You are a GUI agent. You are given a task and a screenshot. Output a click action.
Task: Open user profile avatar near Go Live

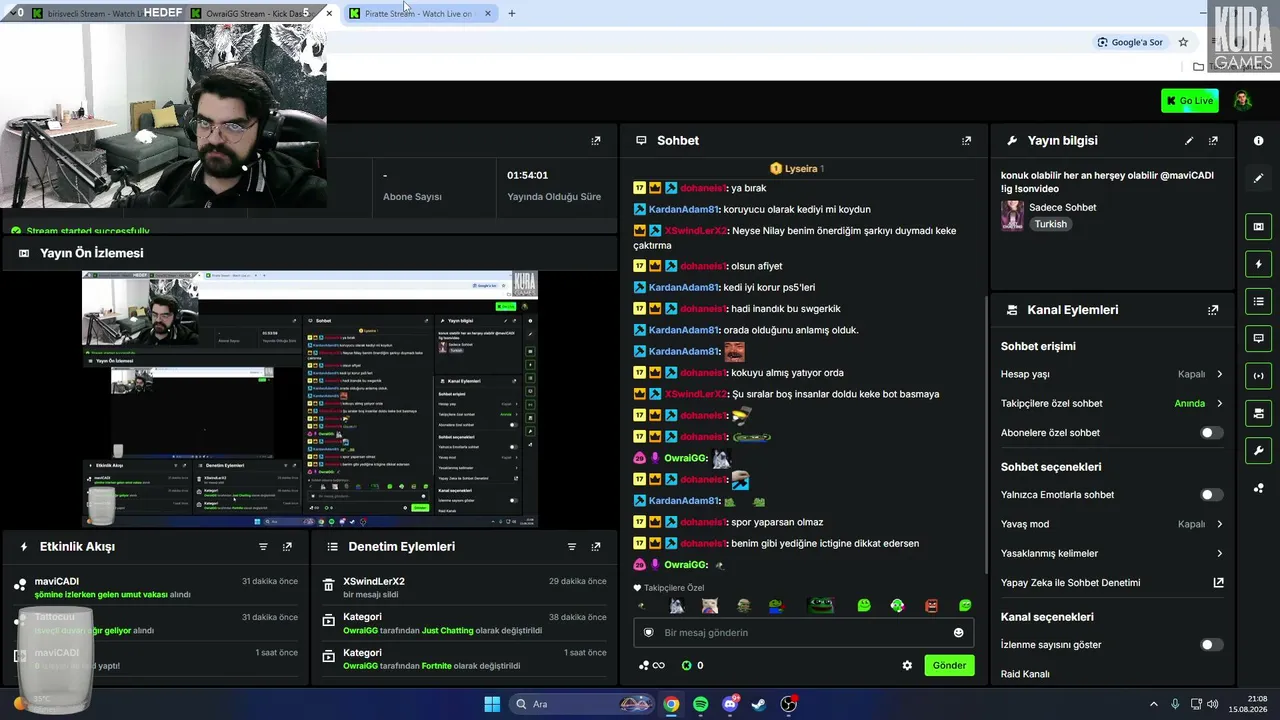[1242, 100]
